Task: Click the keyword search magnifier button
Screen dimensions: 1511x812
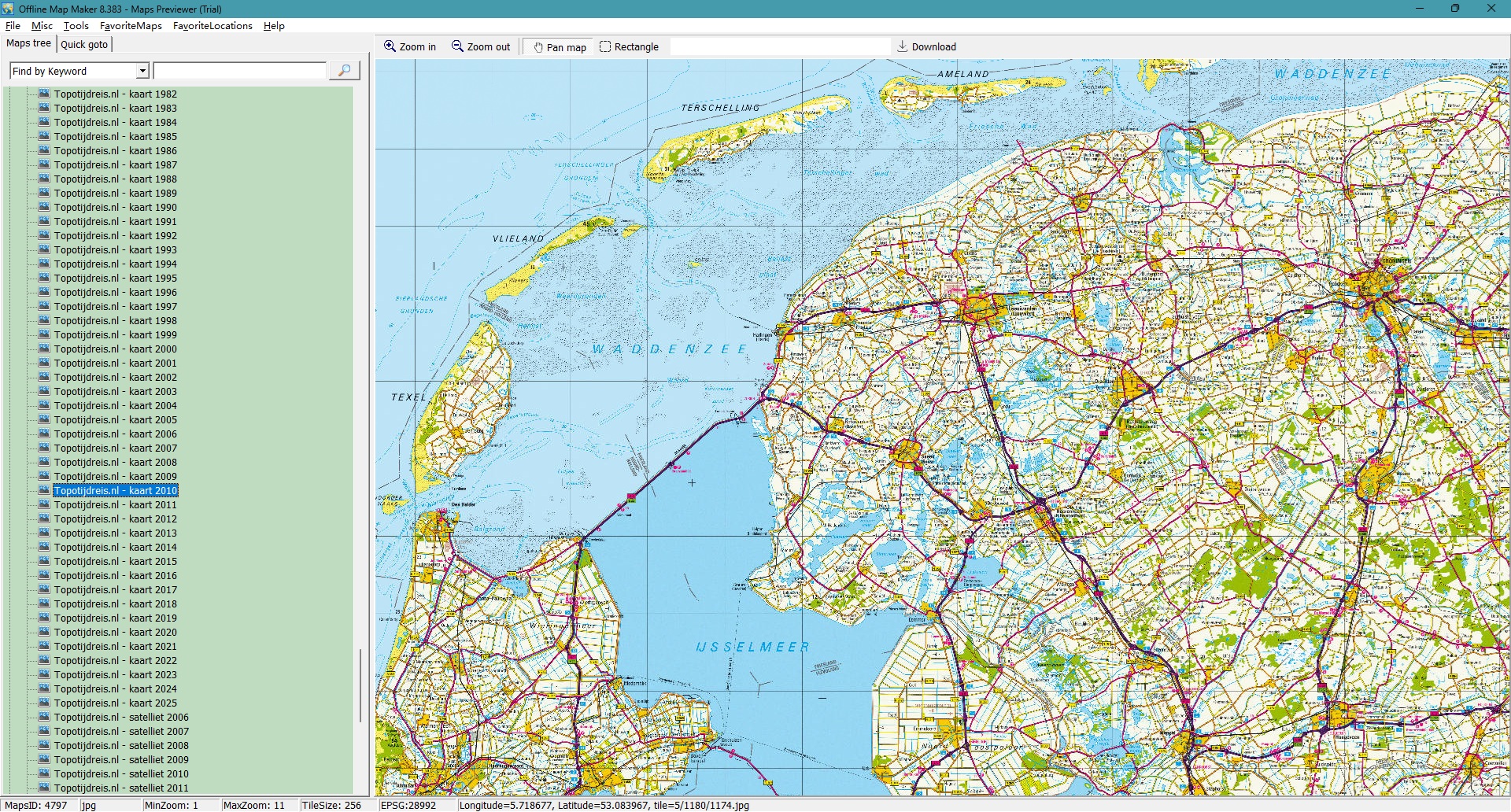Action: pyautogui.click(x=344, y=71)
